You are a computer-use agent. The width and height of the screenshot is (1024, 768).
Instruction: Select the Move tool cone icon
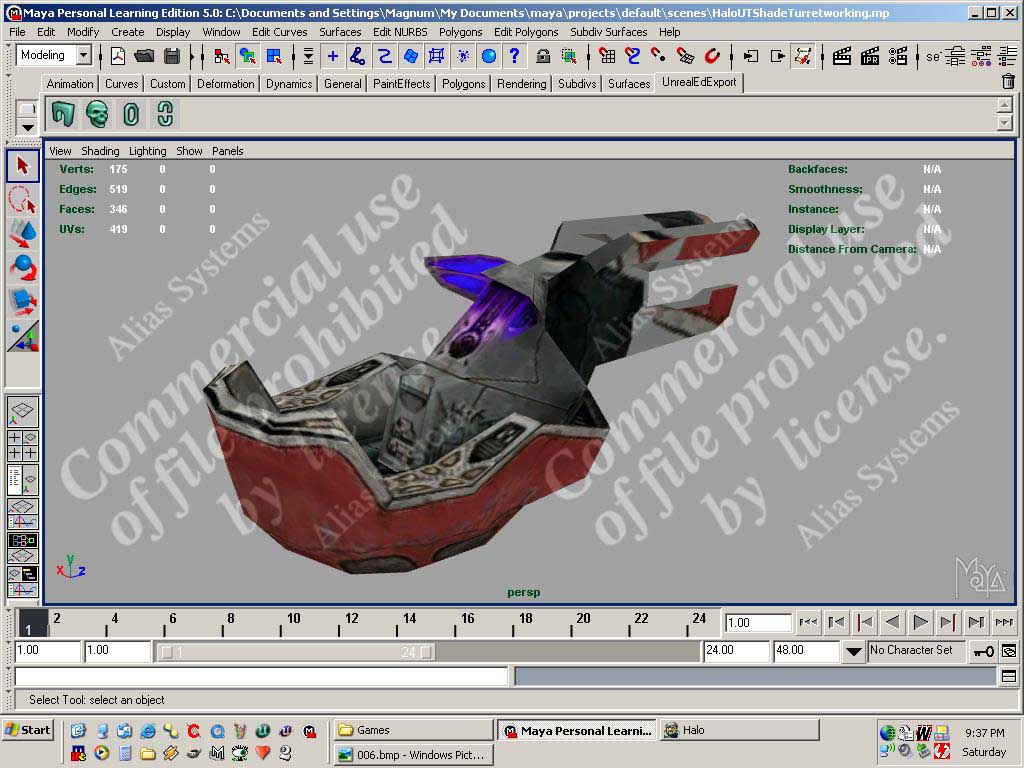pyautogui.click(x=23, y=234)
